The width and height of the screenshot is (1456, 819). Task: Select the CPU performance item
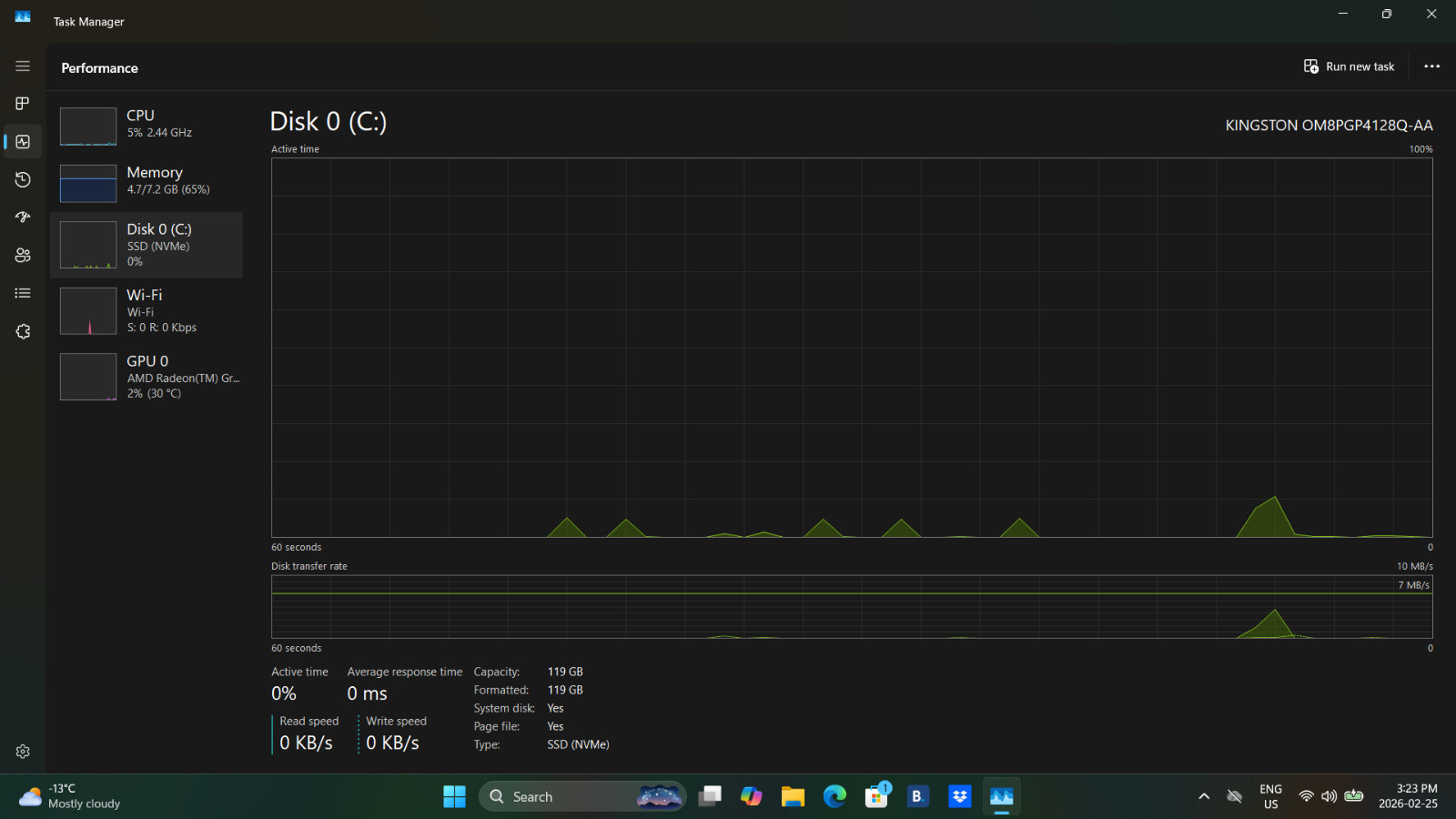click(147, 126)
